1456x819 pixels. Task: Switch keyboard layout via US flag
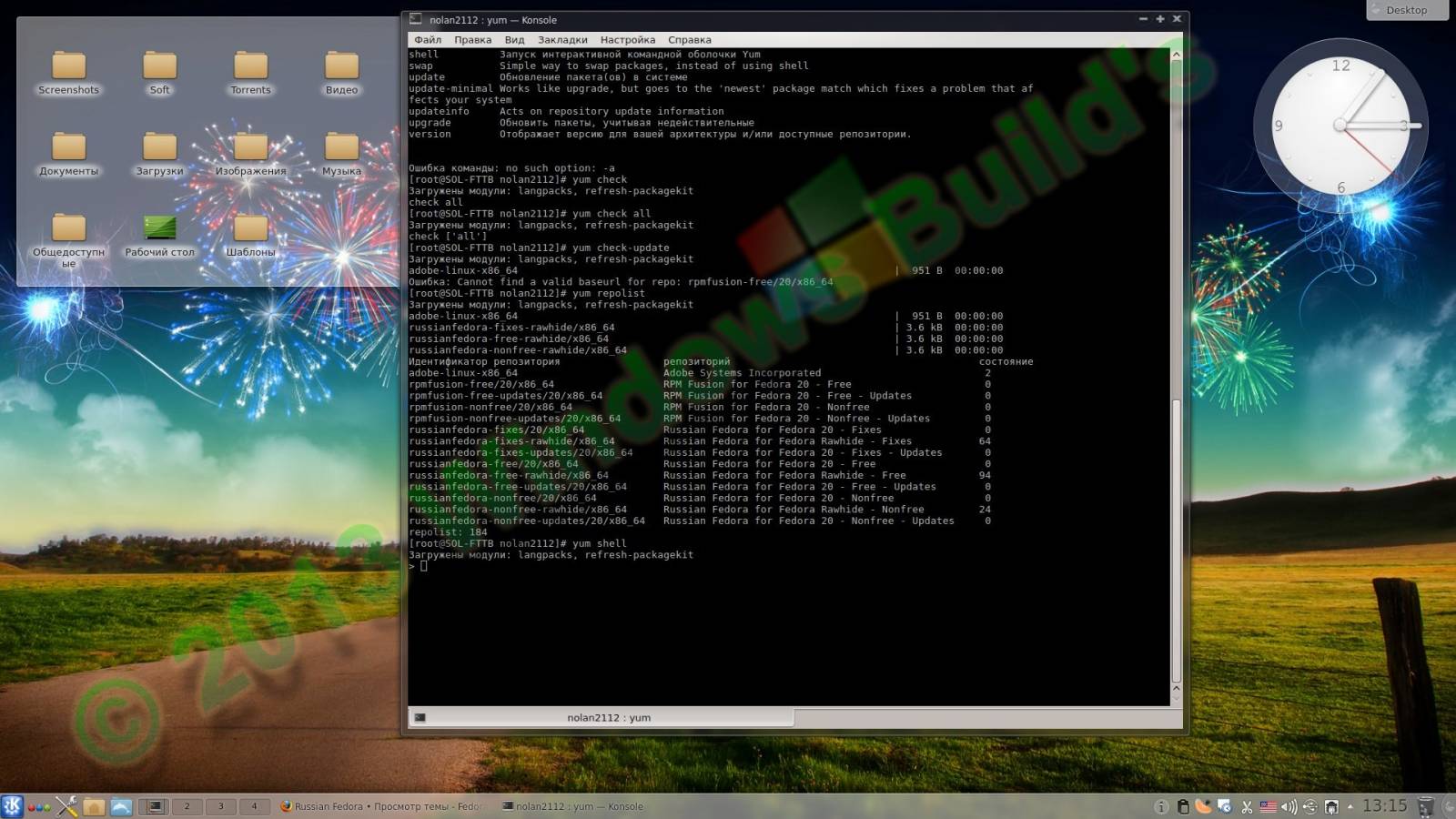click(x=1268, y=806)
